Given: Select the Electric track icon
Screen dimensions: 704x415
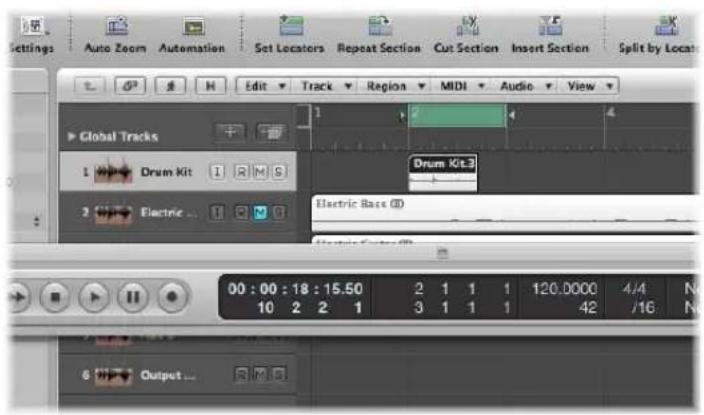Looking at the screenshot, I should 114,213.
